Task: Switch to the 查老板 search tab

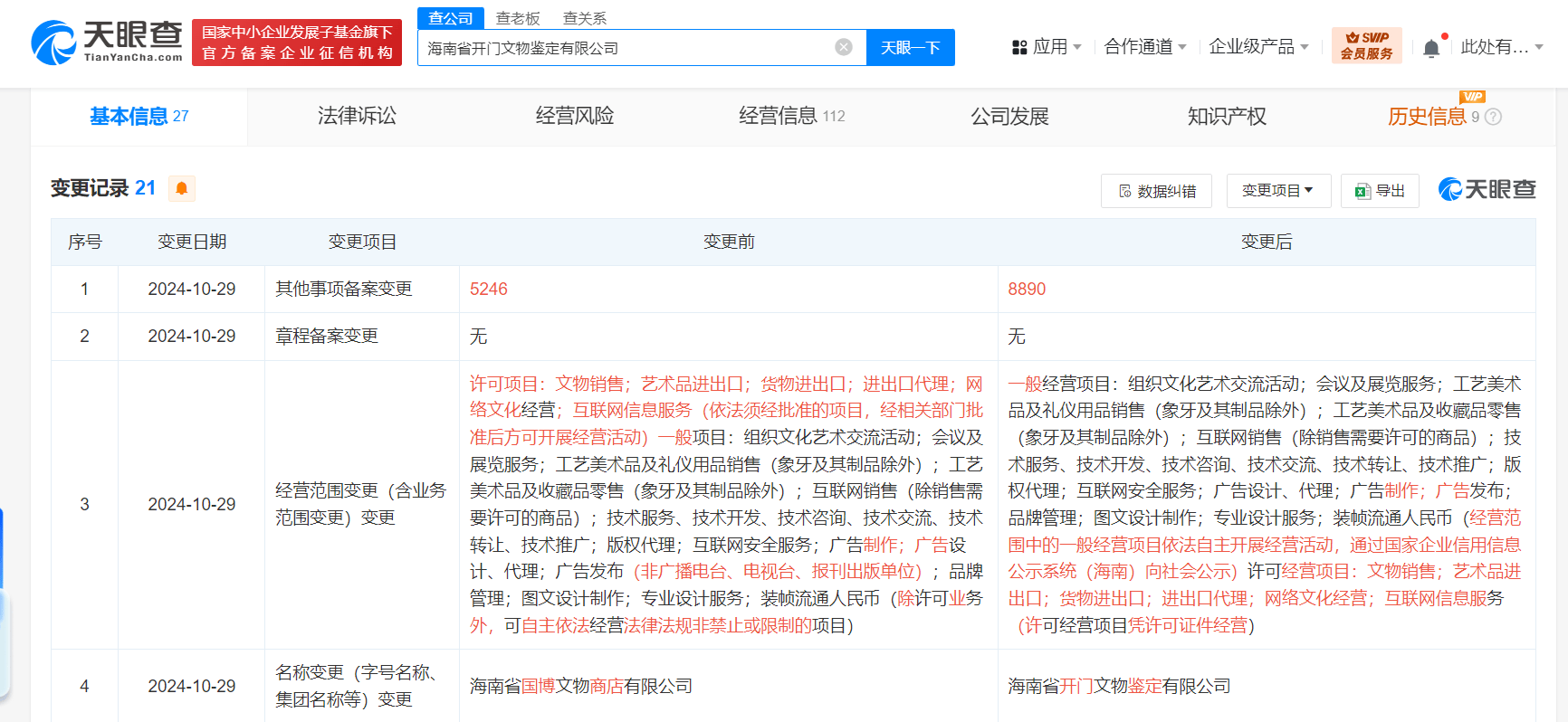Action: point(518,18)
